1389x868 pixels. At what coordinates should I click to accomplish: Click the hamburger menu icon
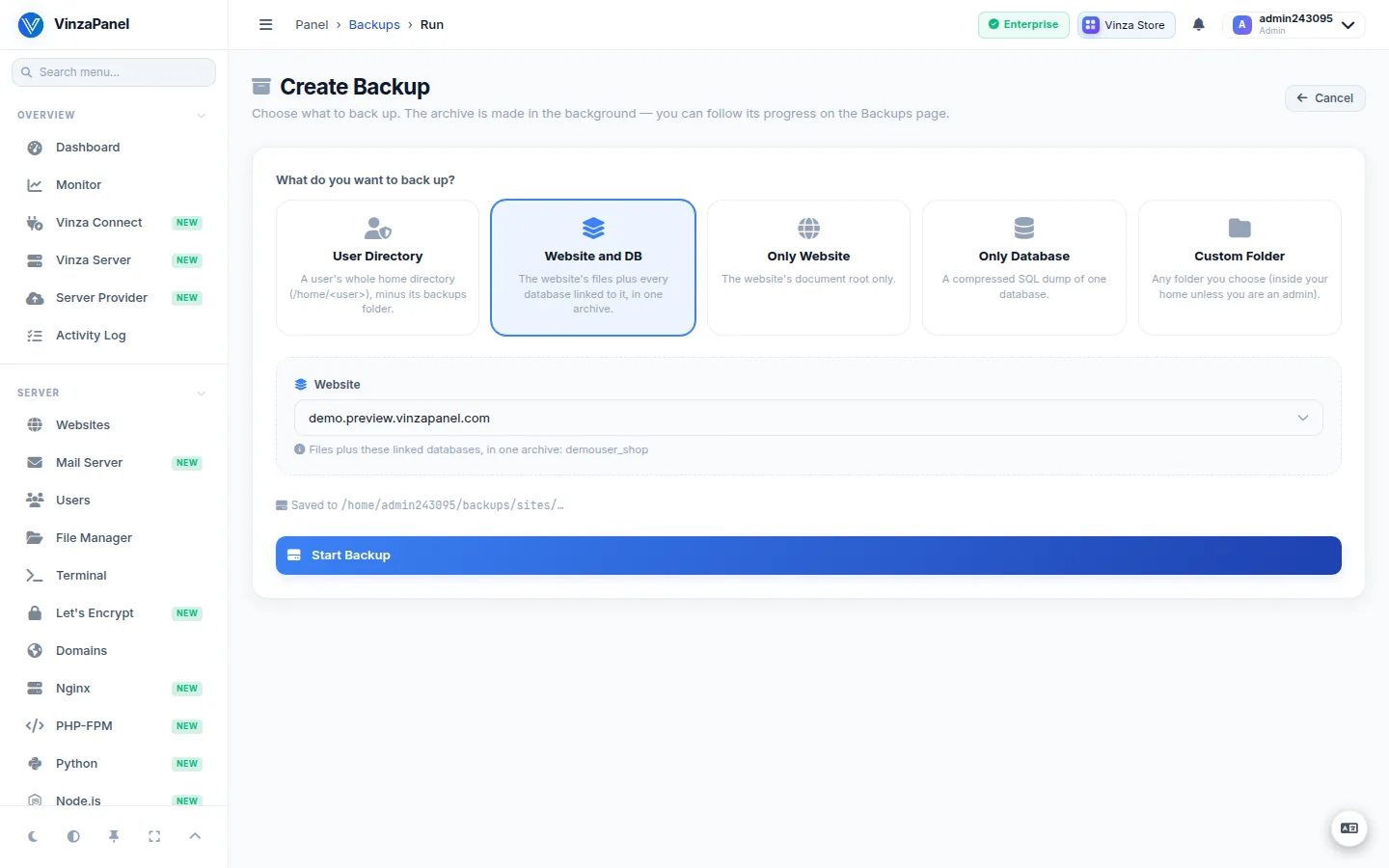pyautogui.click(x=266, y=25)
